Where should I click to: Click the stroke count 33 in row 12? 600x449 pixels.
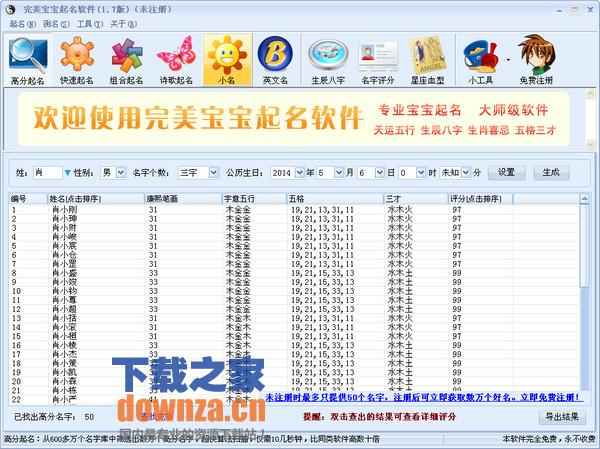(x=153, y=309)
